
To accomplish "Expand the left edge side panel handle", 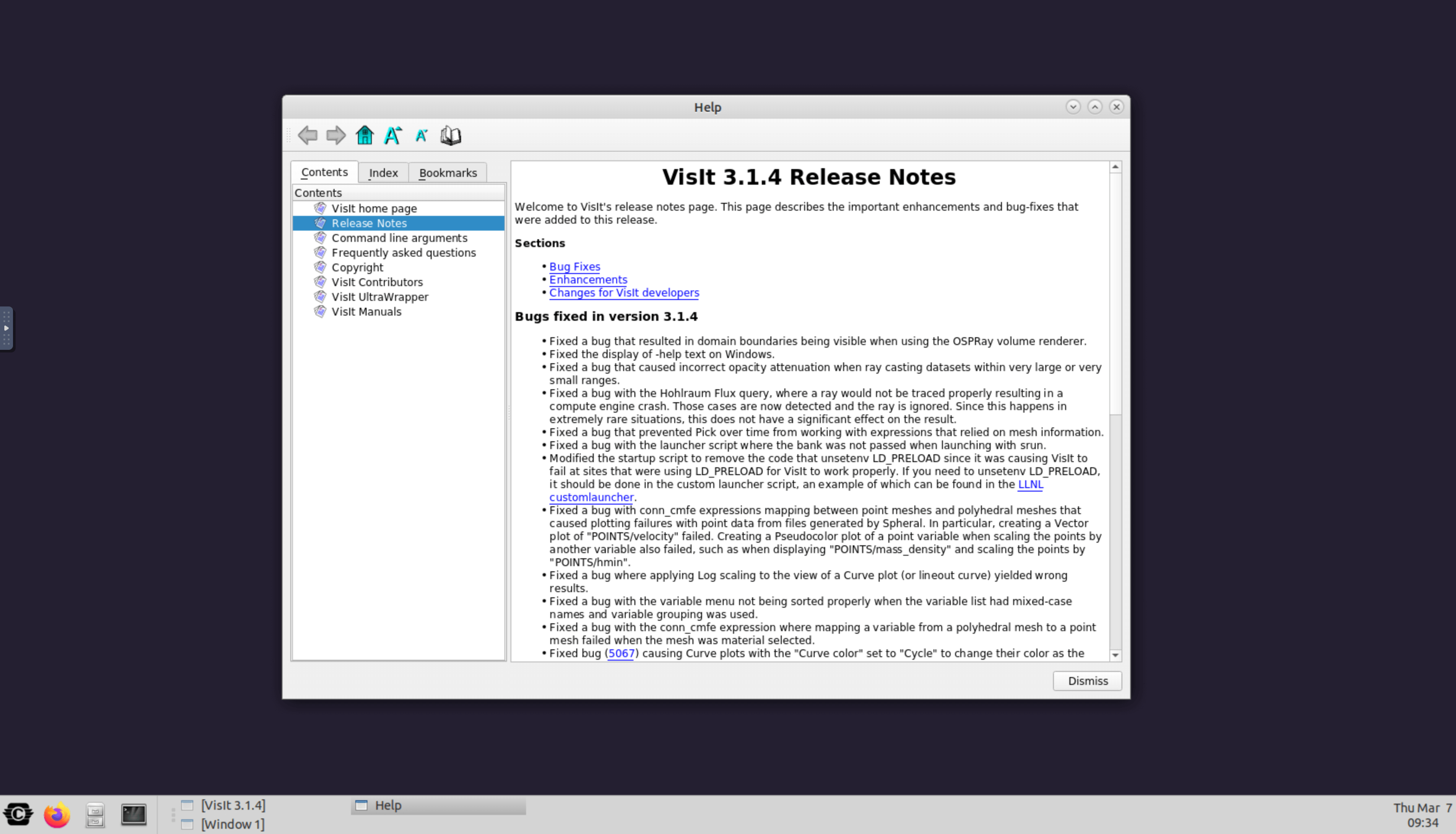I will tap(6, 328).
